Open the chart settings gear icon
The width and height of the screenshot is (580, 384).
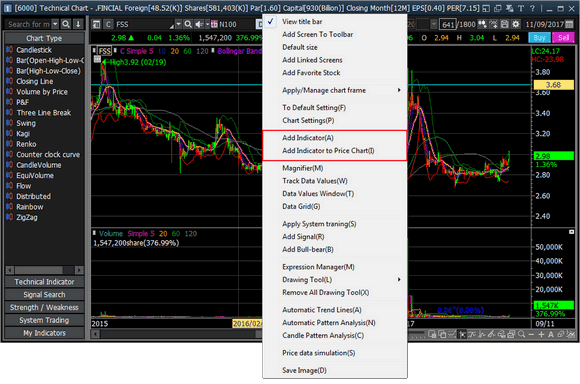(x=515, y=24)
